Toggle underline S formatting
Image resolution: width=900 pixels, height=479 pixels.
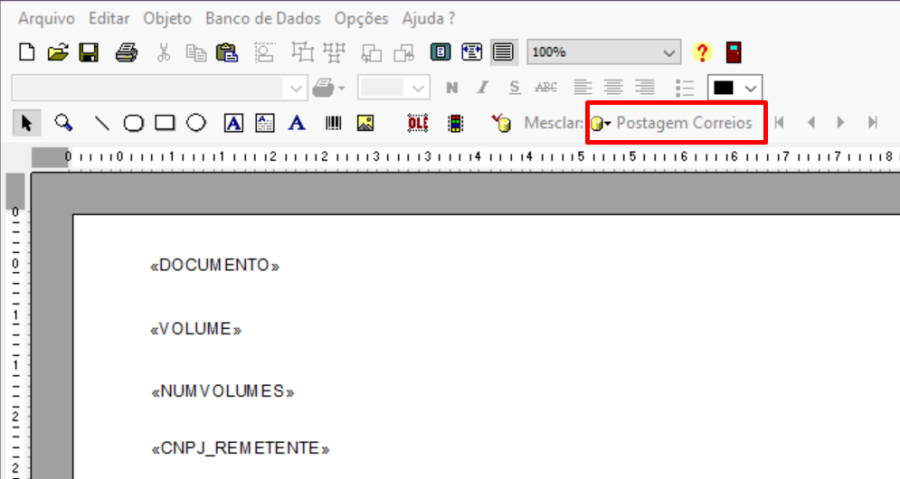coord(514,88)
